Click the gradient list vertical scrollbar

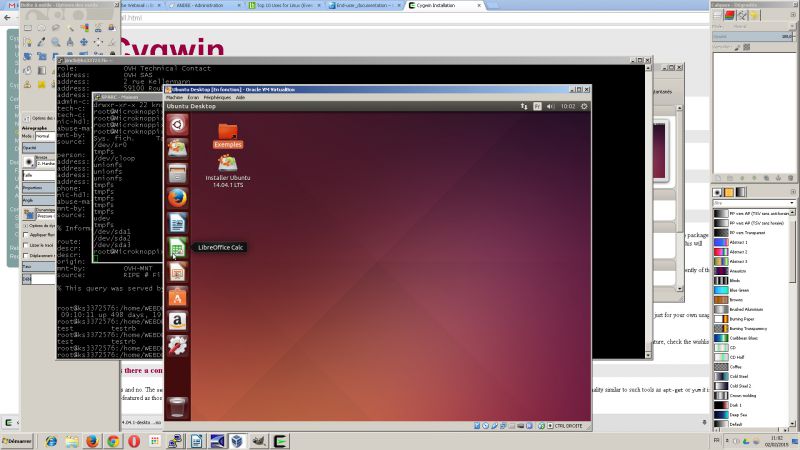pos(793,319)
